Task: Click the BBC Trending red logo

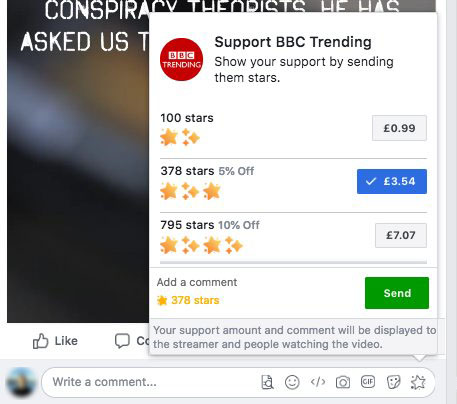Action: click(182, 60)
